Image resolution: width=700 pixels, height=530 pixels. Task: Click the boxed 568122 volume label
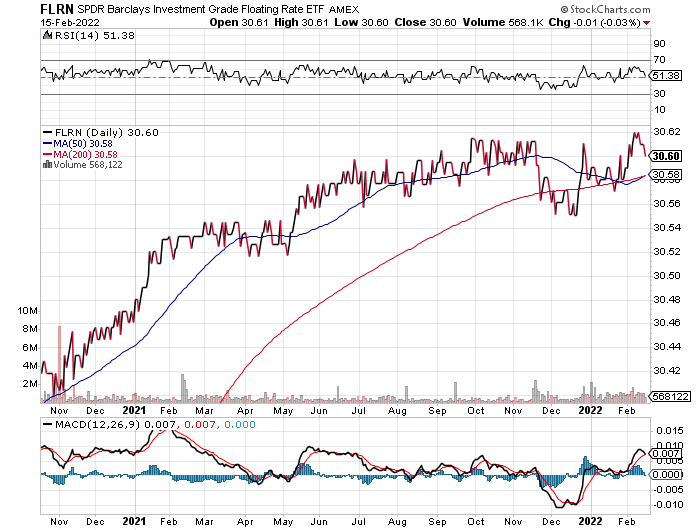(671, 396)
